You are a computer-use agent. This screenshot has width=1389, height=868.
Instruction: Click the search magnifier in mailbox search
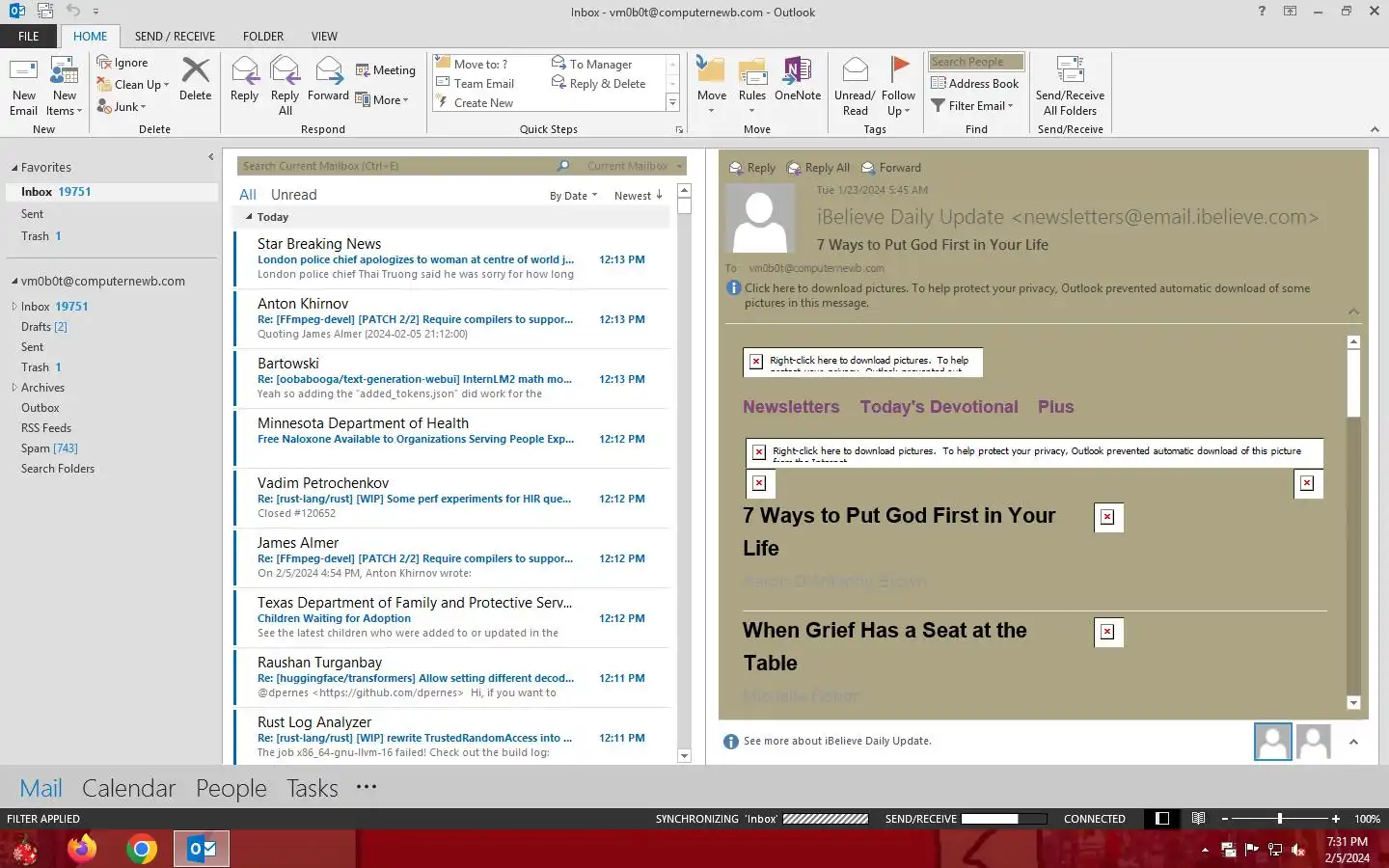point(563,166)
